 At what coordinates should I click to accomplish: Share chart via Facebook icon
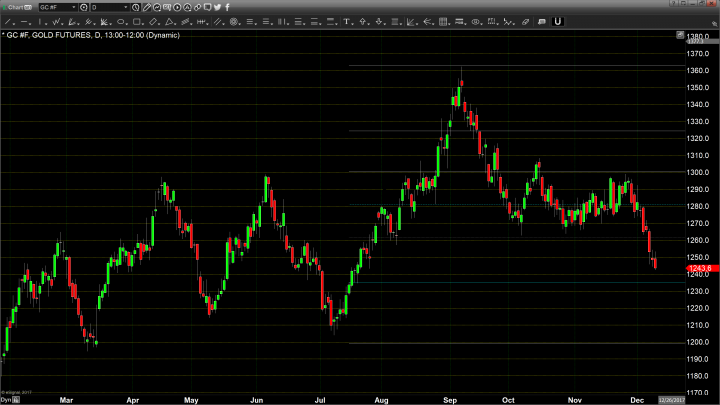[x=227, y=7]
